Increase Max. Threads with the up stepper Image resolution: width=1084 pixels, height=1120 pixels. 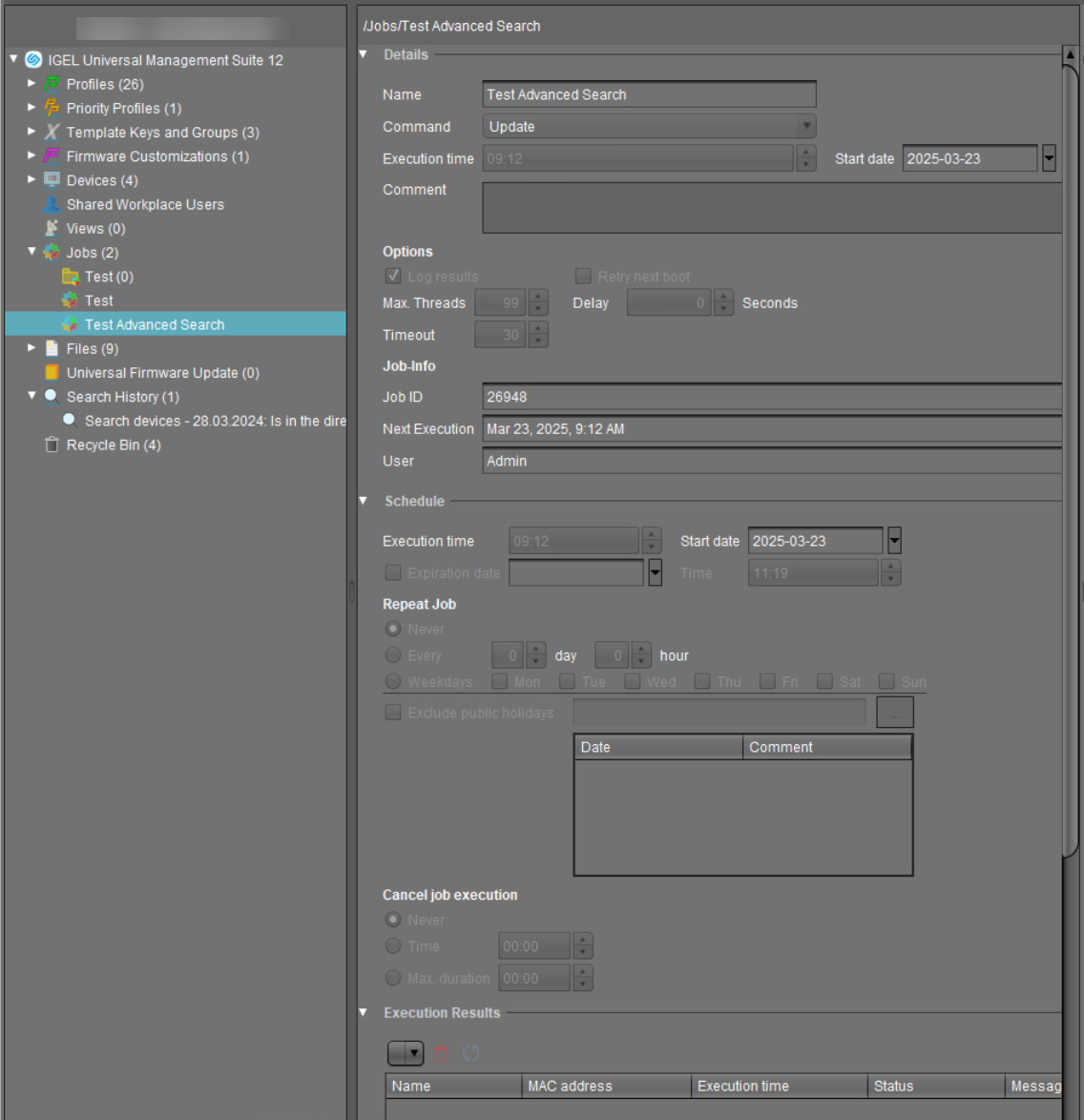[x=539, y=297]
